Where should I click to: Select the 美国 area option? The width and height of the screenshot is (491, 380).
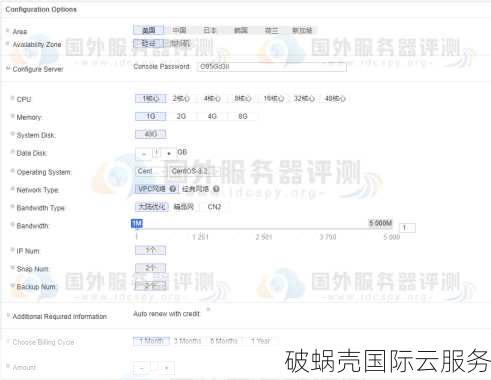pyautogui.click(x=149, y=30)
